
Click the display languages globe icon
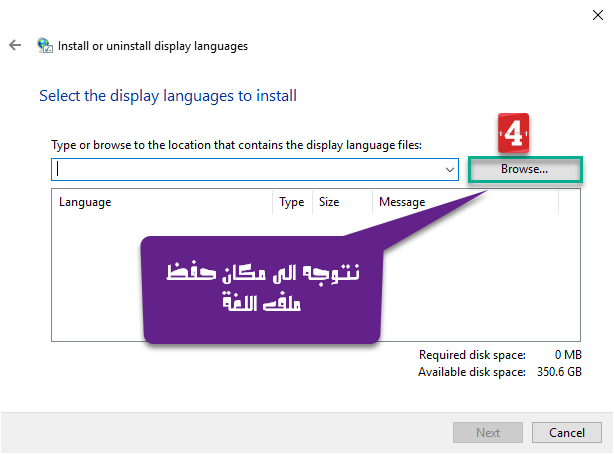pos(45,45)
